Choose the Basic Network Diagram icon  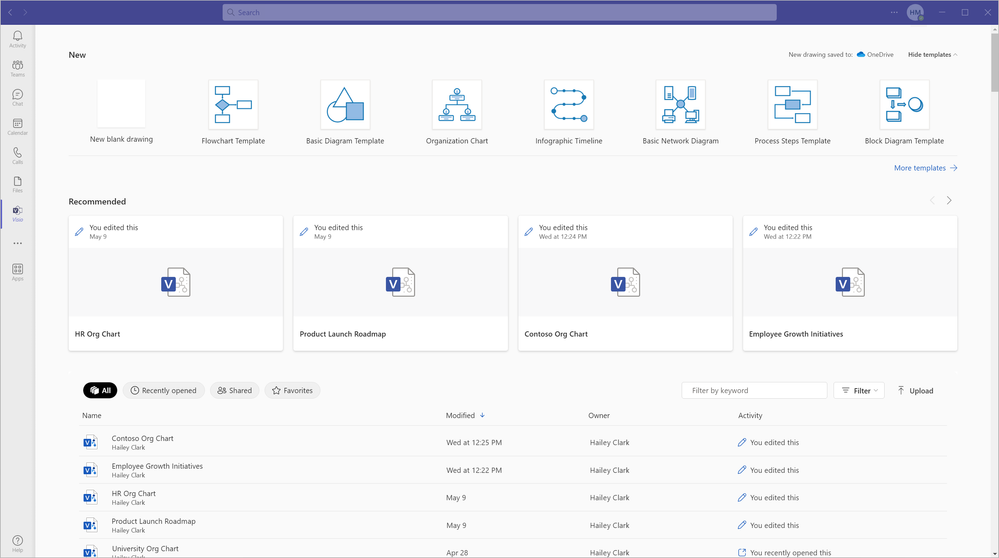coord(680,104)
